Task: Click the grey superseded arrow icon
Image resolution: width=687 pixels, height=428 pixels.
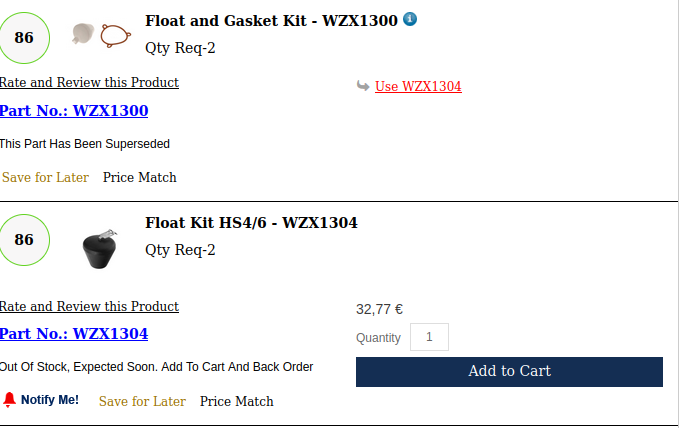Action: (363, 86)
